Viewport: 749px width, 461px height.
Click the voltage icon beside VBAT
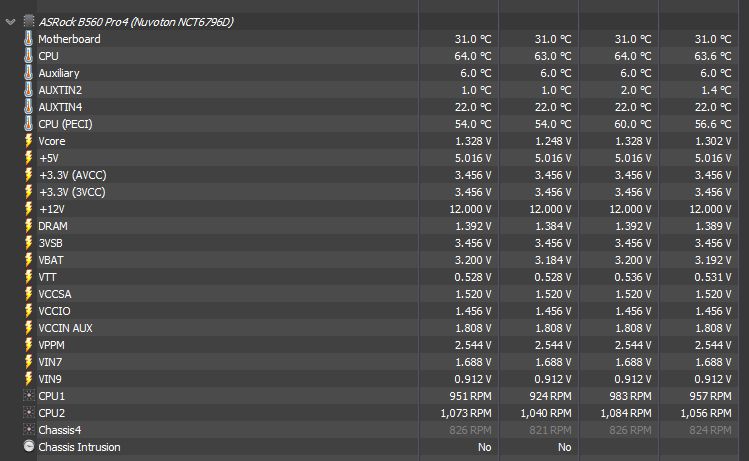click(x=29, y=260)
